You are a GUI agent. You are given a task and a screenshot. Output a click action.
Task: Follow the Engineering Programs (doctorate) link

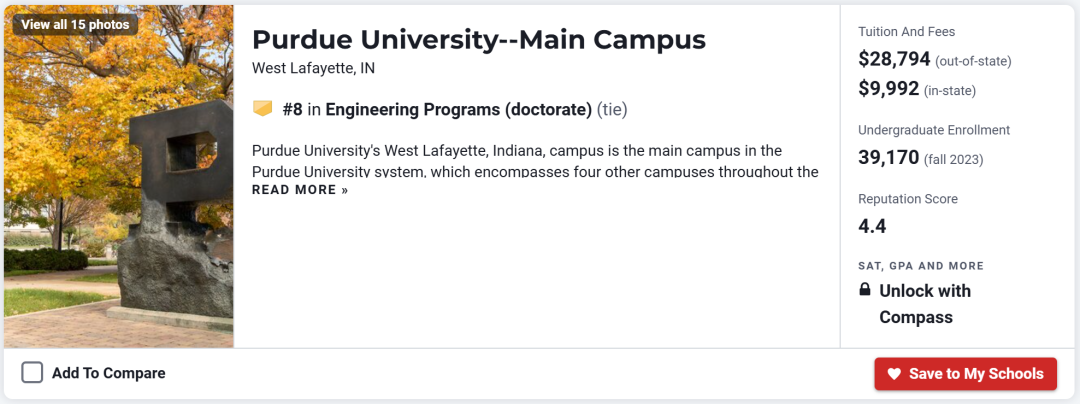tap(459, 109)
